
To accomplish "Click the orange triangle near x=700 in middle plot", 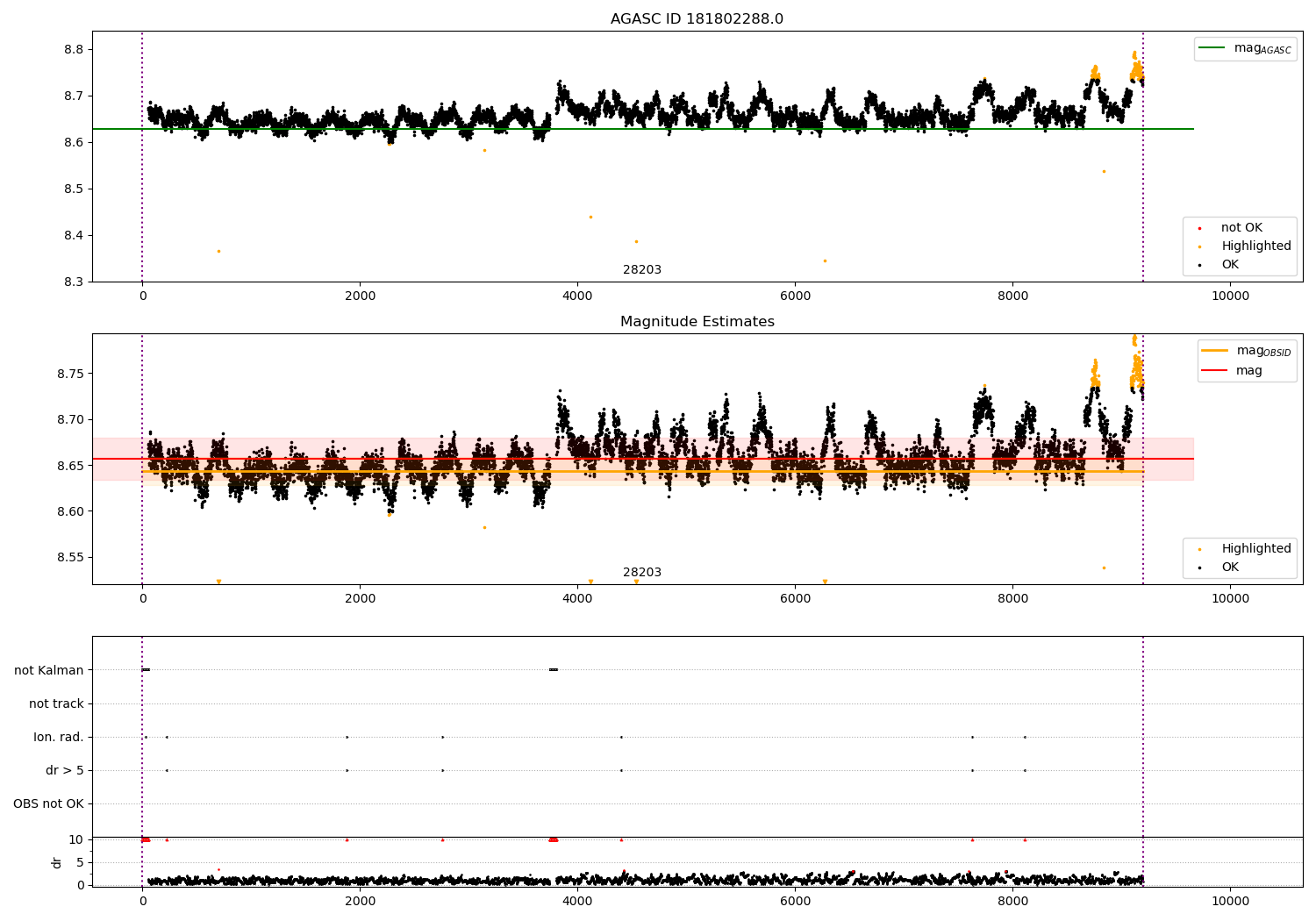I will [x=218, y=582].
